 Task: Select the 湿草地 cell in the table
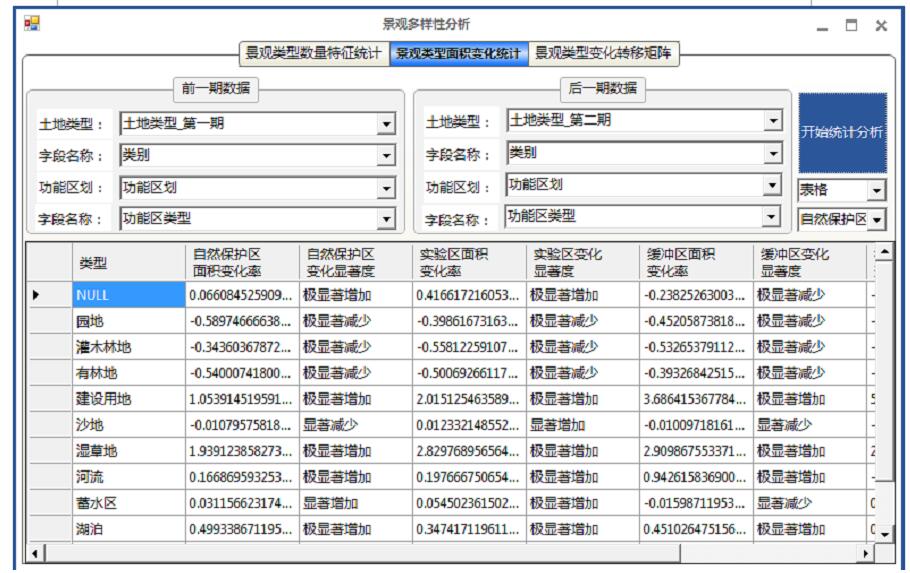tap(128, 451)
